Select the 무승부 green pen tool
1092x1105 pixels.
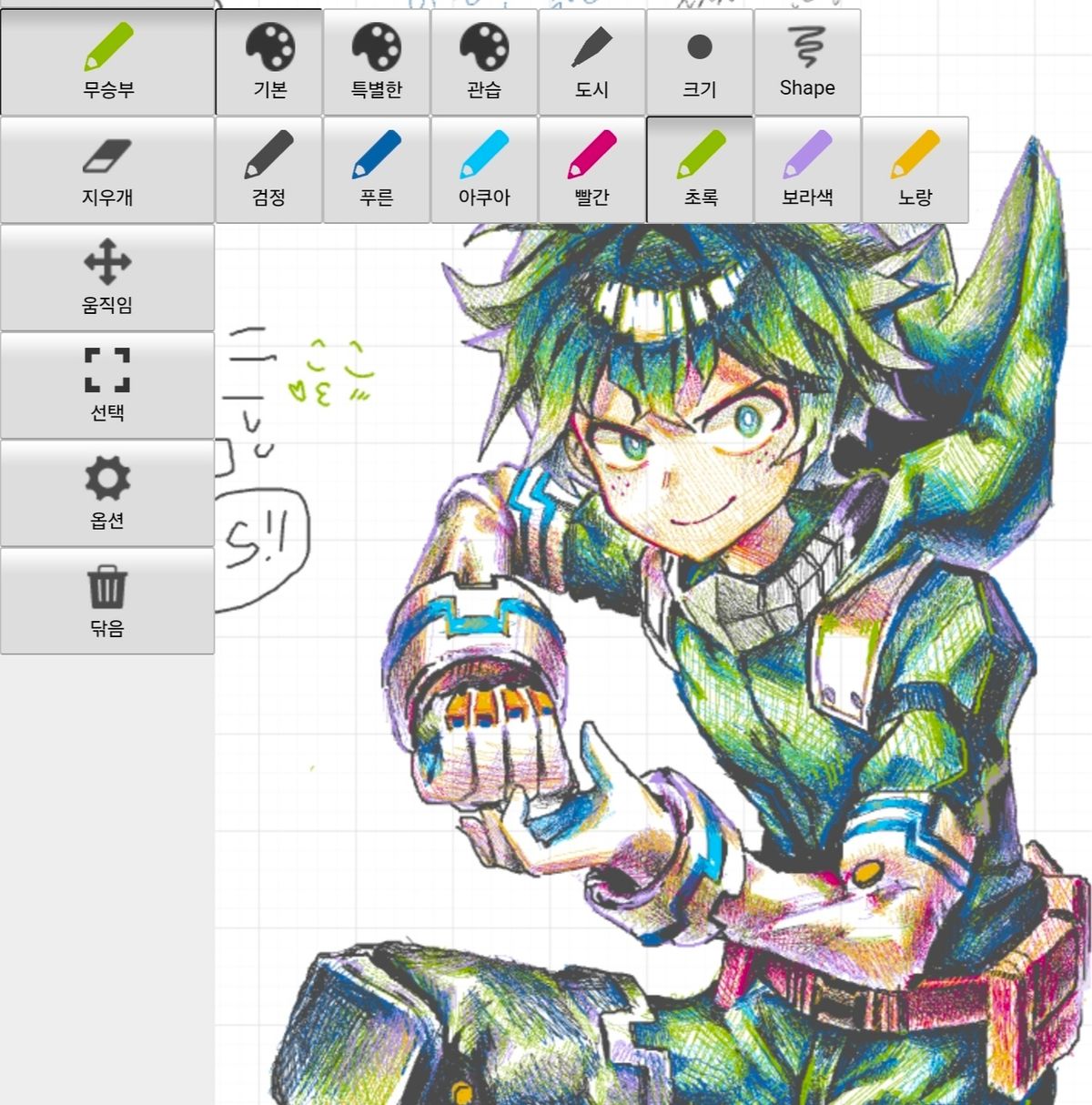pos(107,62)
